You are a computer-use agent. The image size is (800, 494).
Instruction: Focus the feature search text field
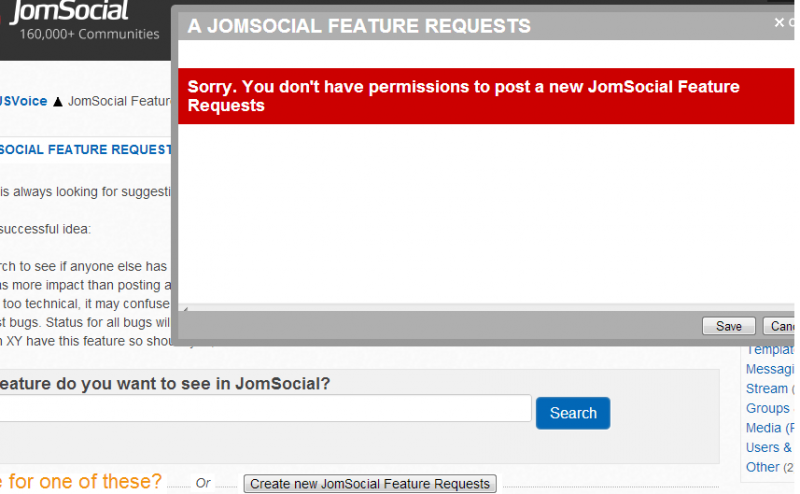265,408
